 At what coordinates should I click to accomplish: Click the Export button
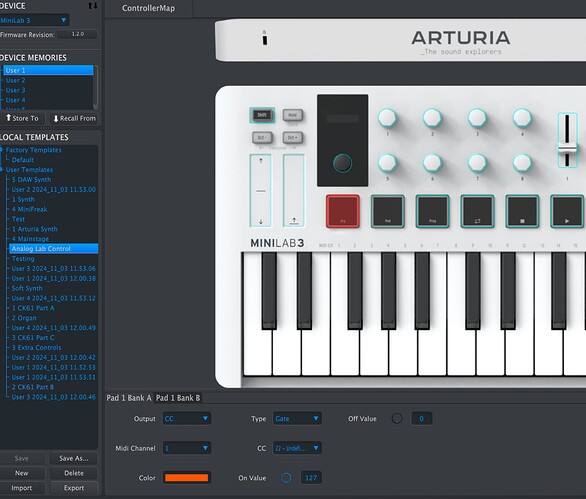tap(74, 488)
